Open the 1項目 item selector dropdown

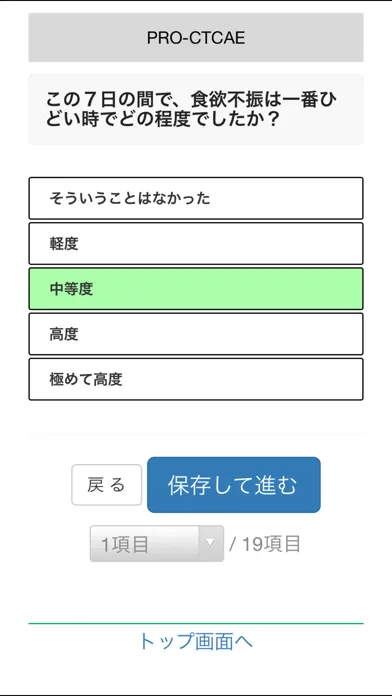tap(157, 544)
